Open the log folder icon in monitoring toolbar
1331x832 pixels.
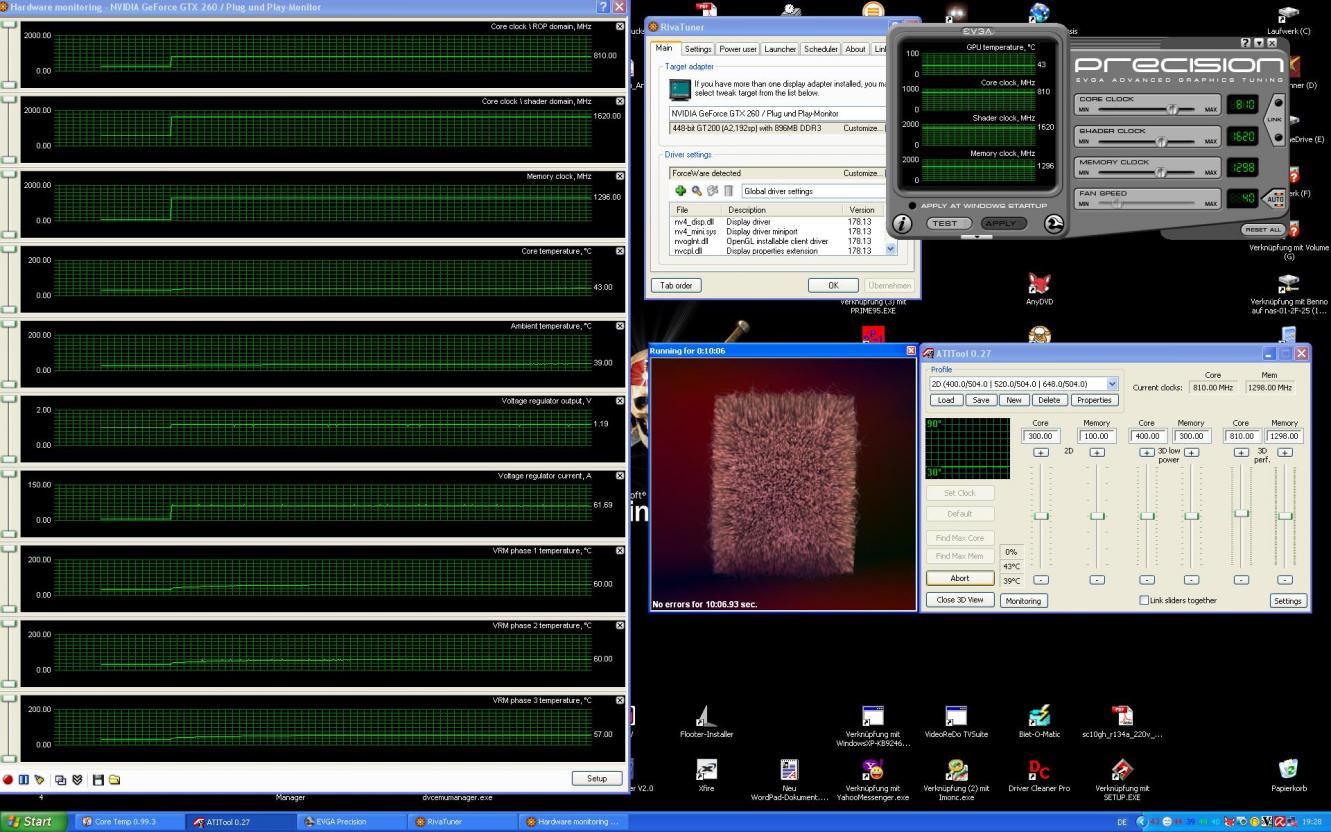[114, 779]
